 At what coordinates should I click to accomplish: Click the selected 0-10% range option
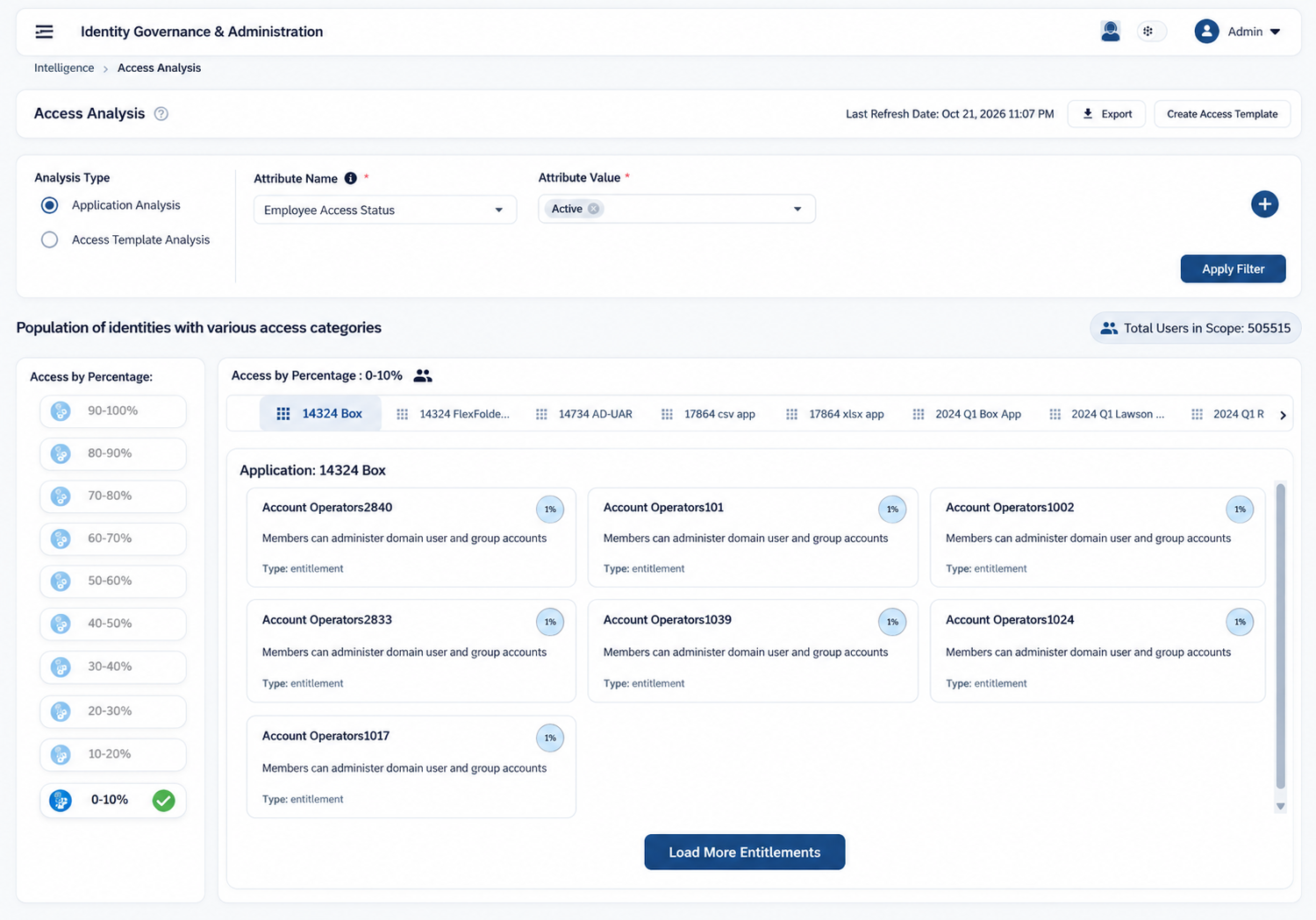113,800
